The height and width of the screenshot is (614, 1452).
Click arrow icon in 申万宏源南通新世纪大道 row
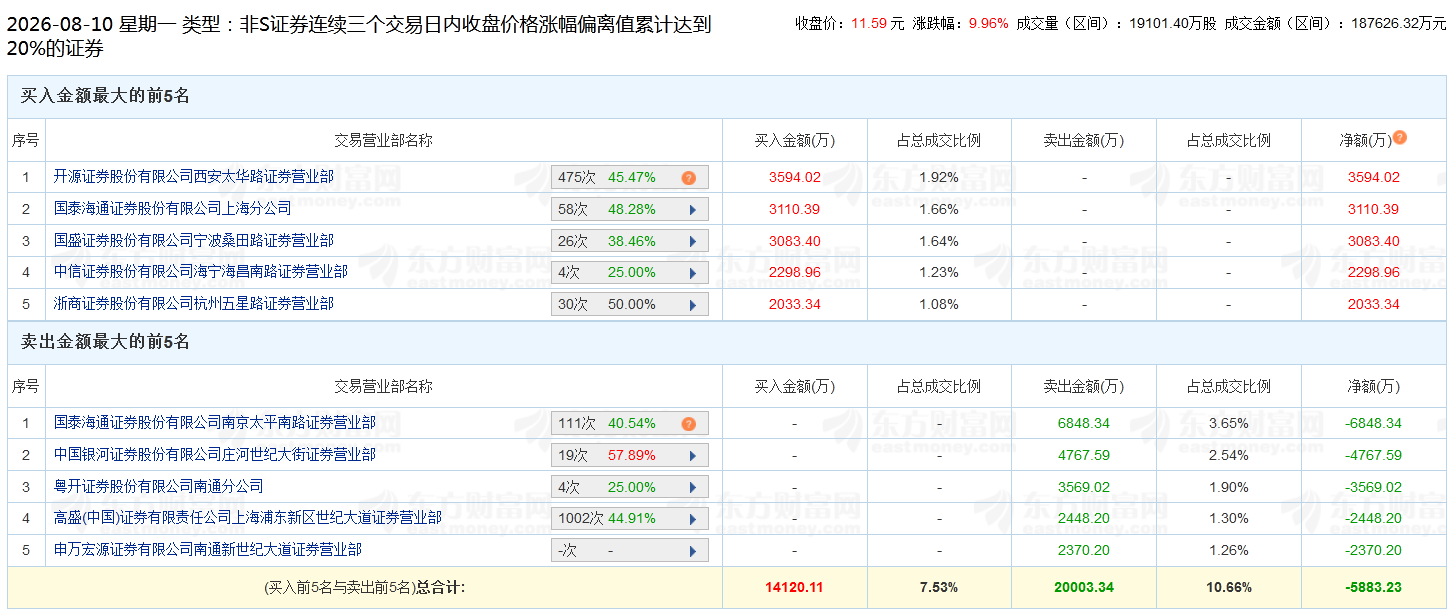pyautogui.click(x=692, y=551)
